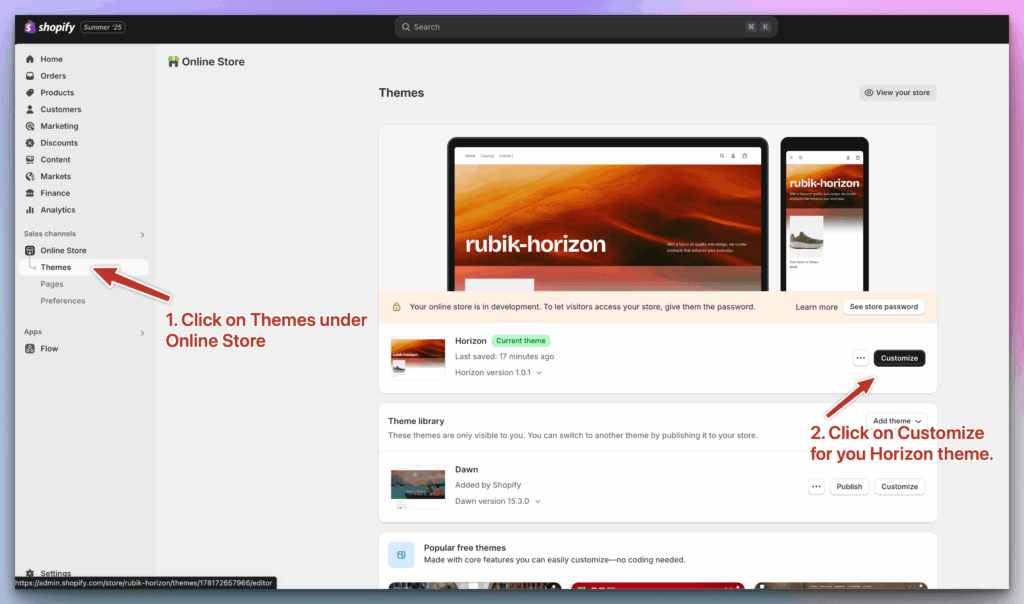Click the 'Last saved: 17 minutes ago' text

(504, 357)
